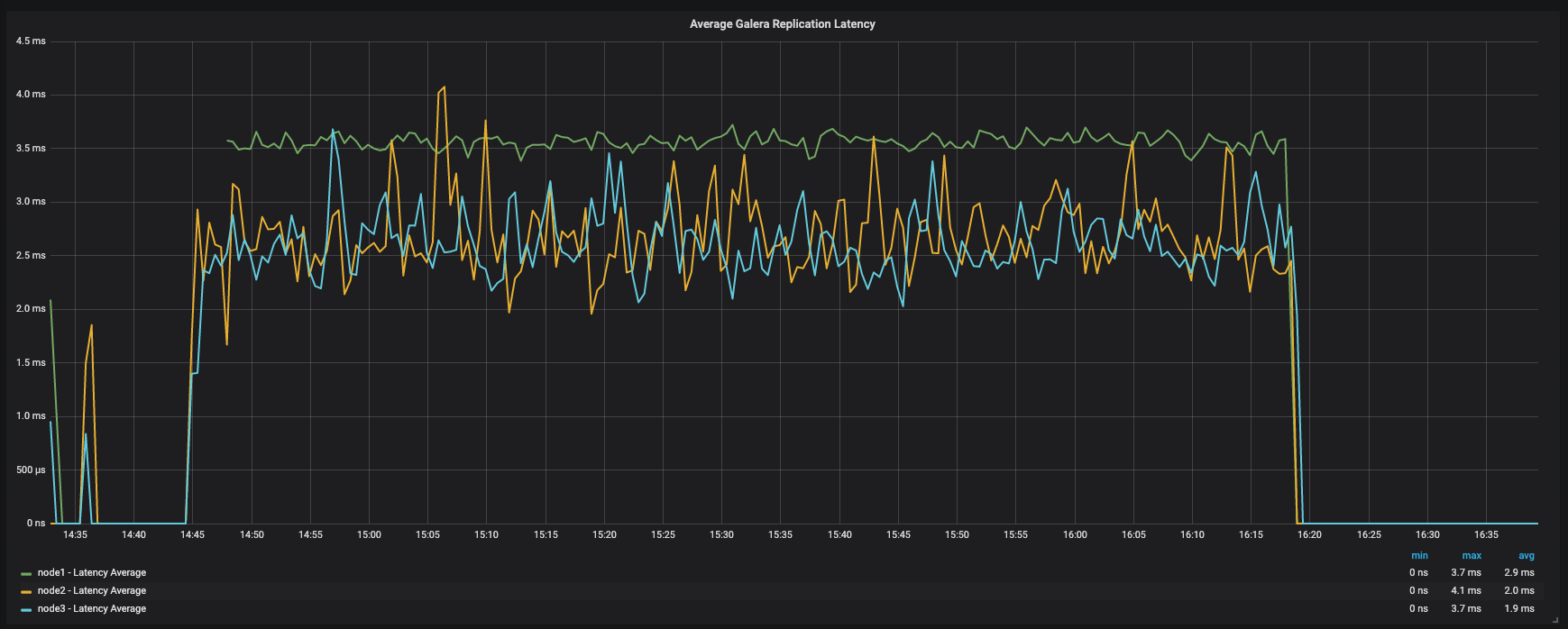Viewport: 1568px width, 629px height.
Task: Click the 16:20 label on the time axis
Action: (1309, 535)
